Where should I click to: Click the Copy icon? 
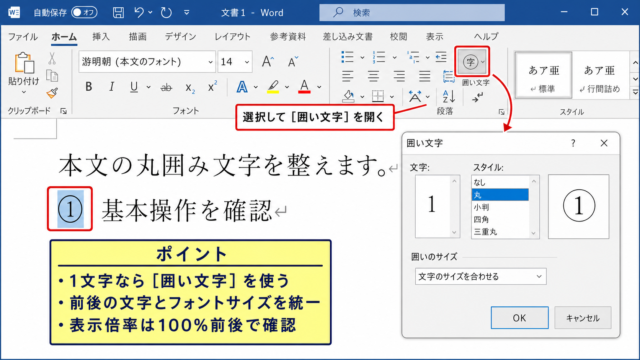(x=52, y=76)
